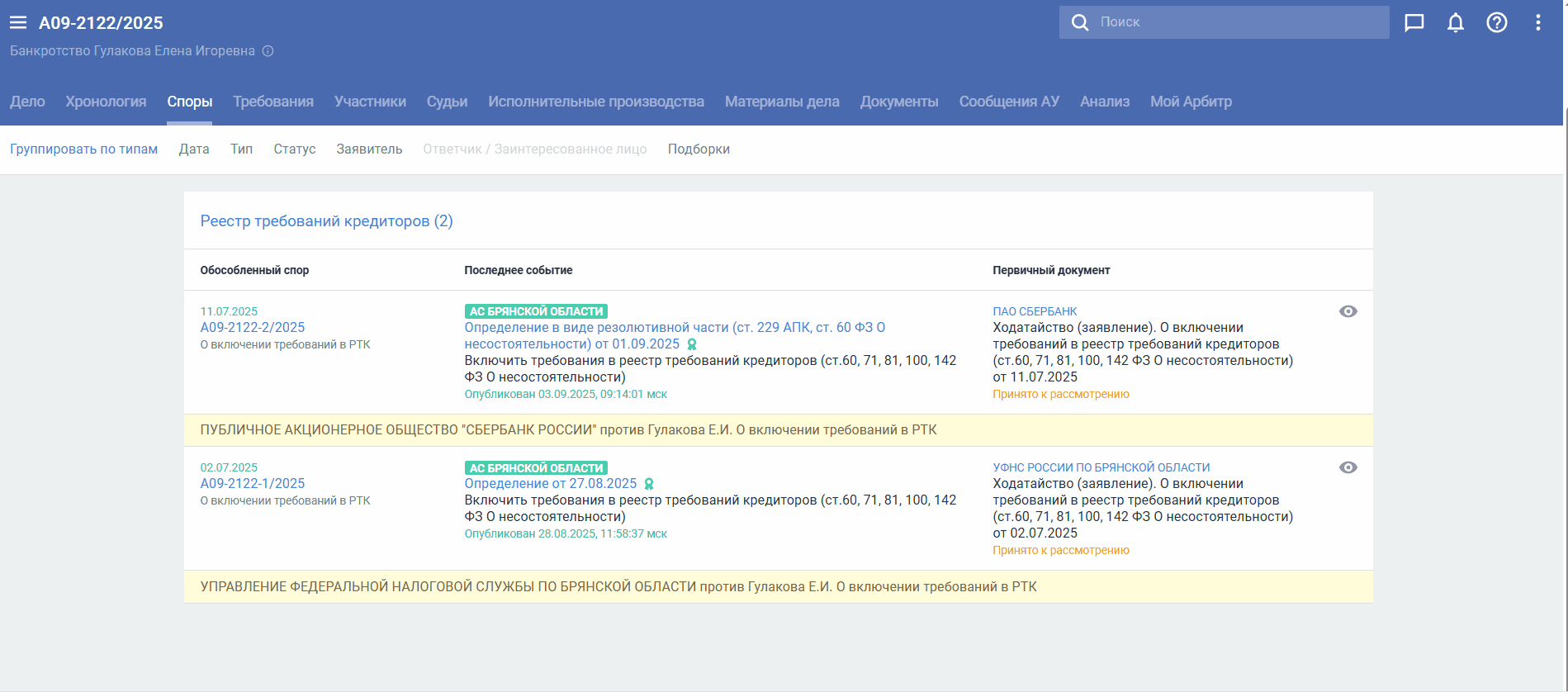Open the Определение от 27.08.2025 link
Image resolution: width=1568 pixels, height=692 pixels.
point(551,484)
